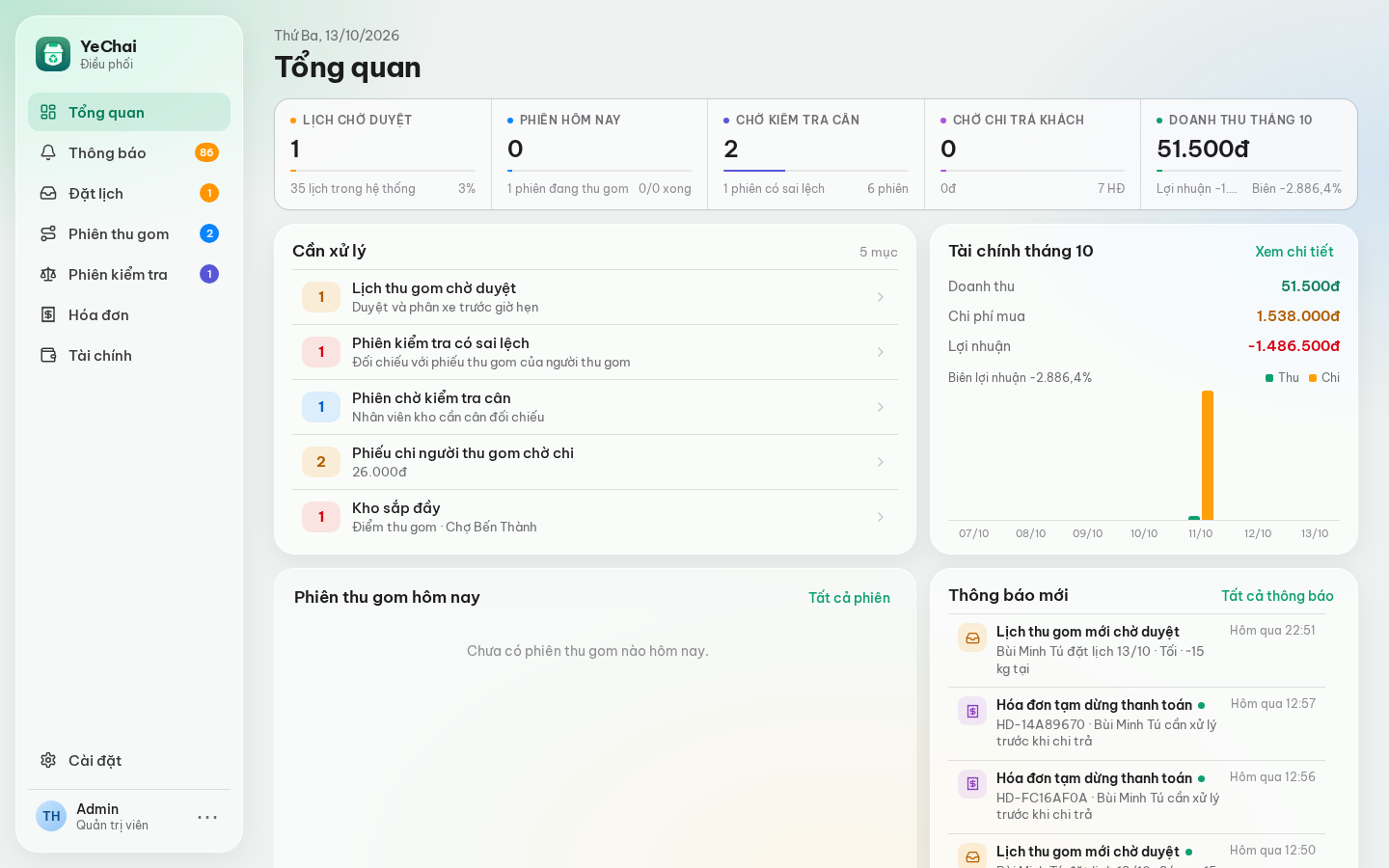Go to Đặt lịch section
The height and width of the screenshot is (868, 1389).
click(x=129, y=193)
